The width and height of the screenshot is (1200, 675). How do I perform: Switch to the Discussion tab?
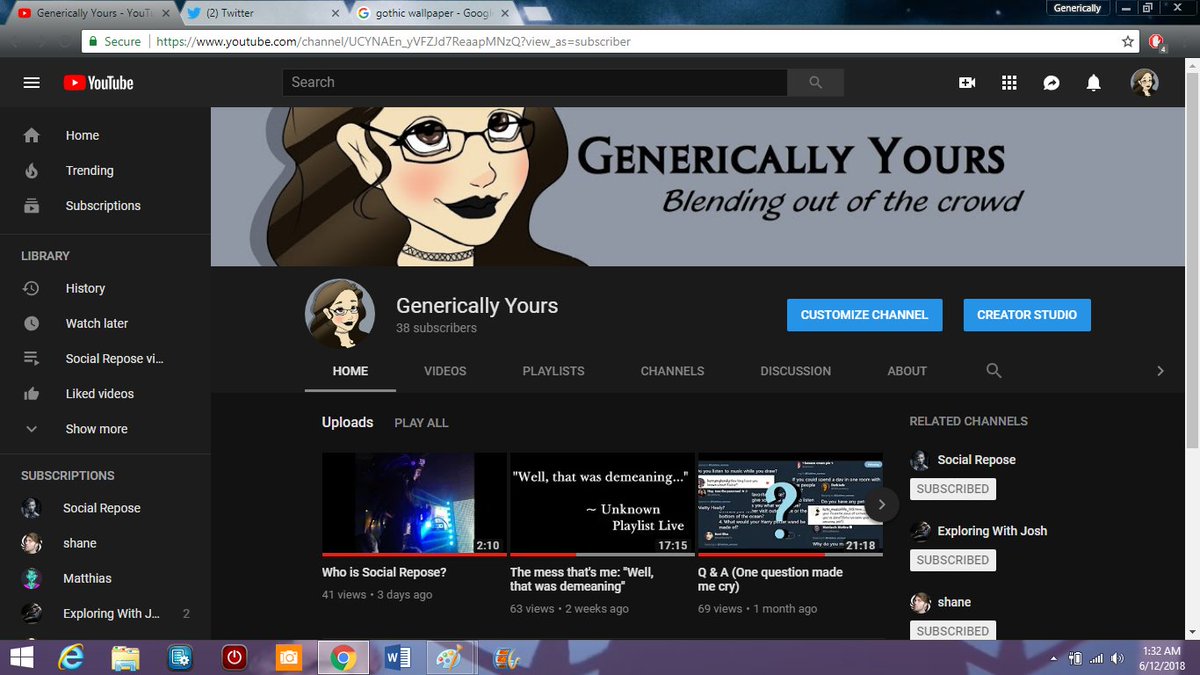[x=795, y=371]
